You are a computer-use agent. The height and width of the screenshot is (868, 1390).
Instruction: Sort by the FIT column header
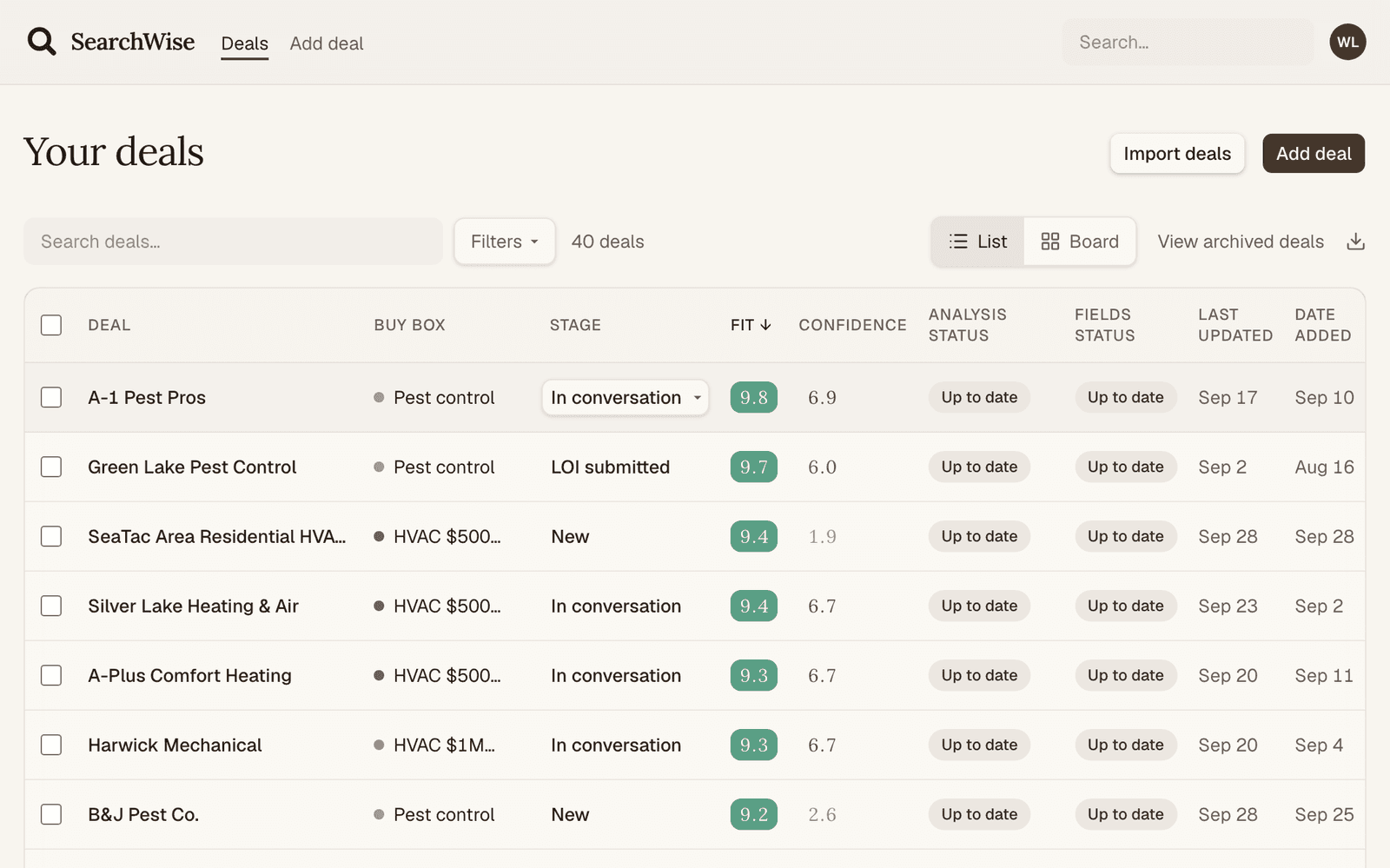coord(751,325)
